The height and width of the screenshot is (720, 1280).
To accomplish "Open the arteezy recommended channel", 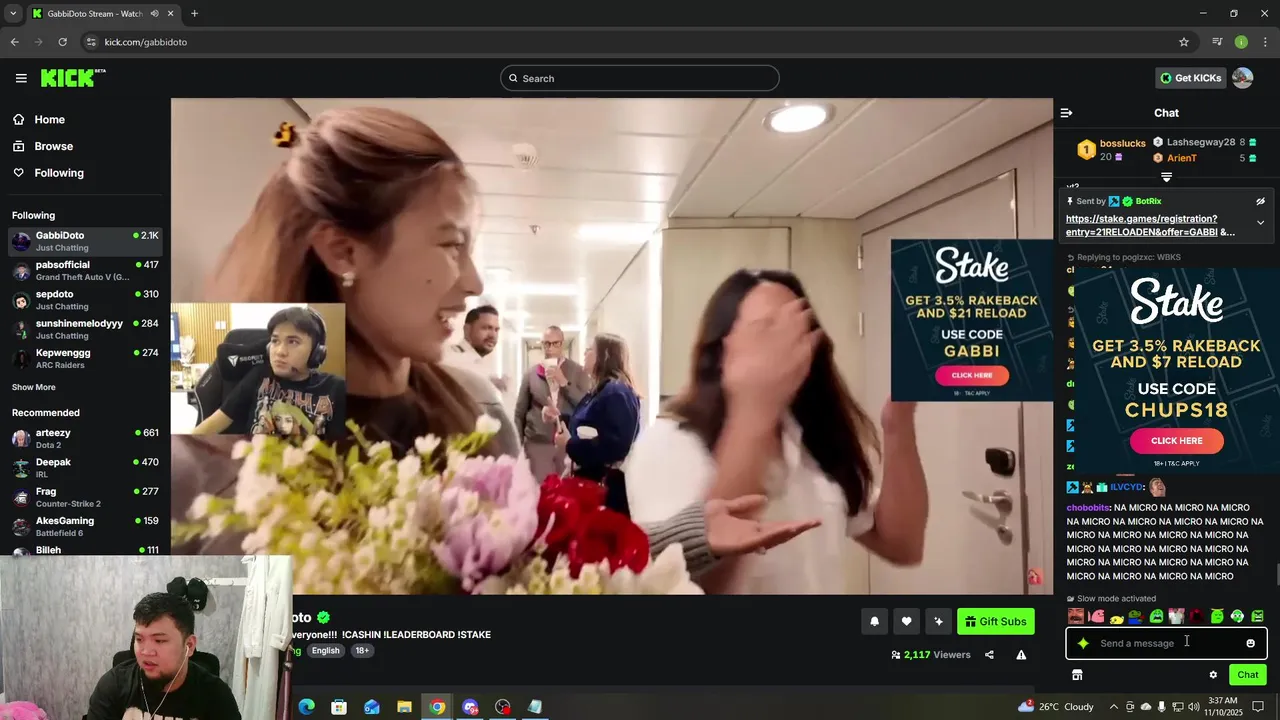I will [x=84, y=439].
